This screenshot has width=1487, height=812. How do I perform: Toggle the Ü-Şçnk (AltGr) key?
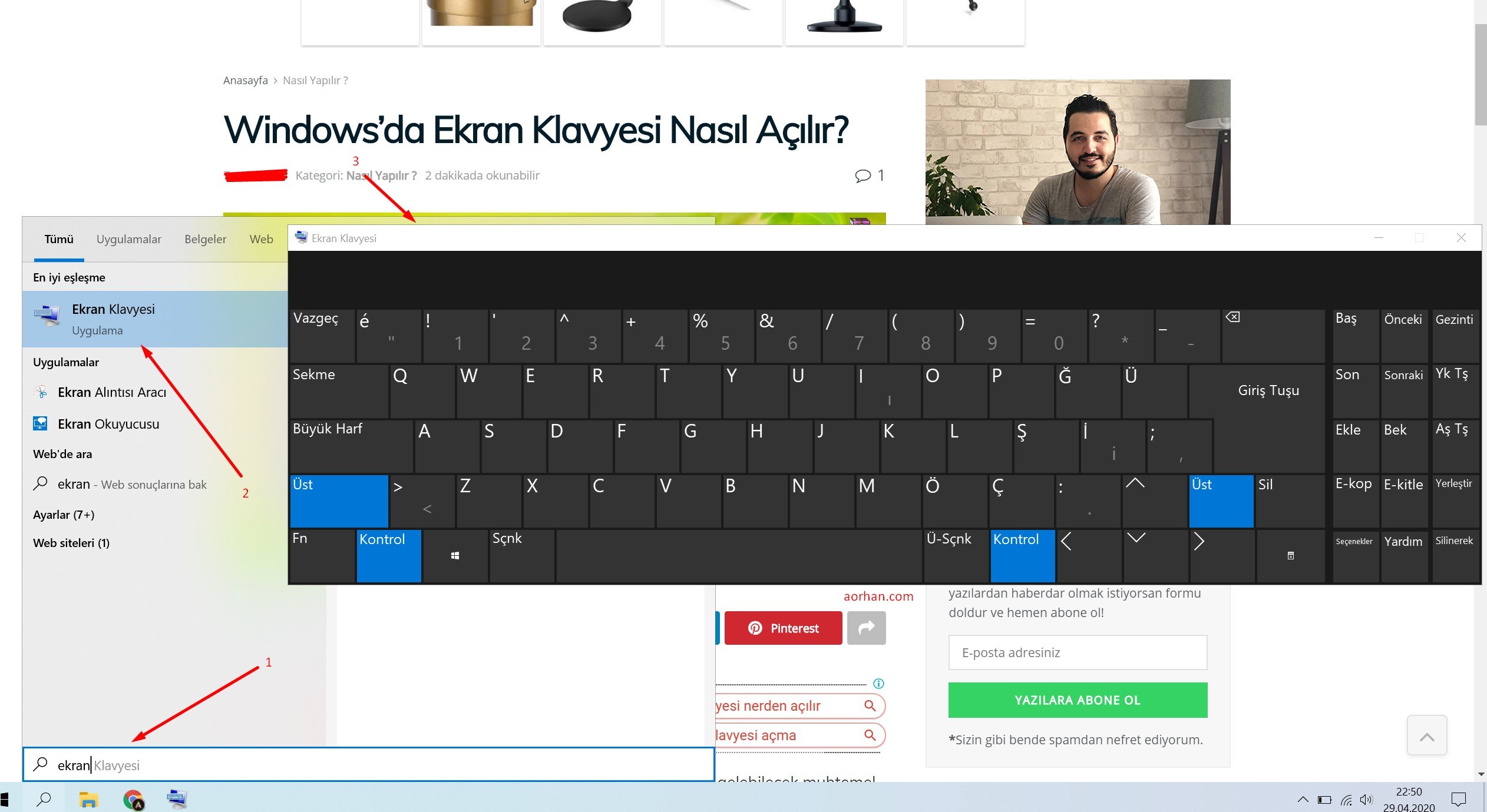click(x=955, y=555)
